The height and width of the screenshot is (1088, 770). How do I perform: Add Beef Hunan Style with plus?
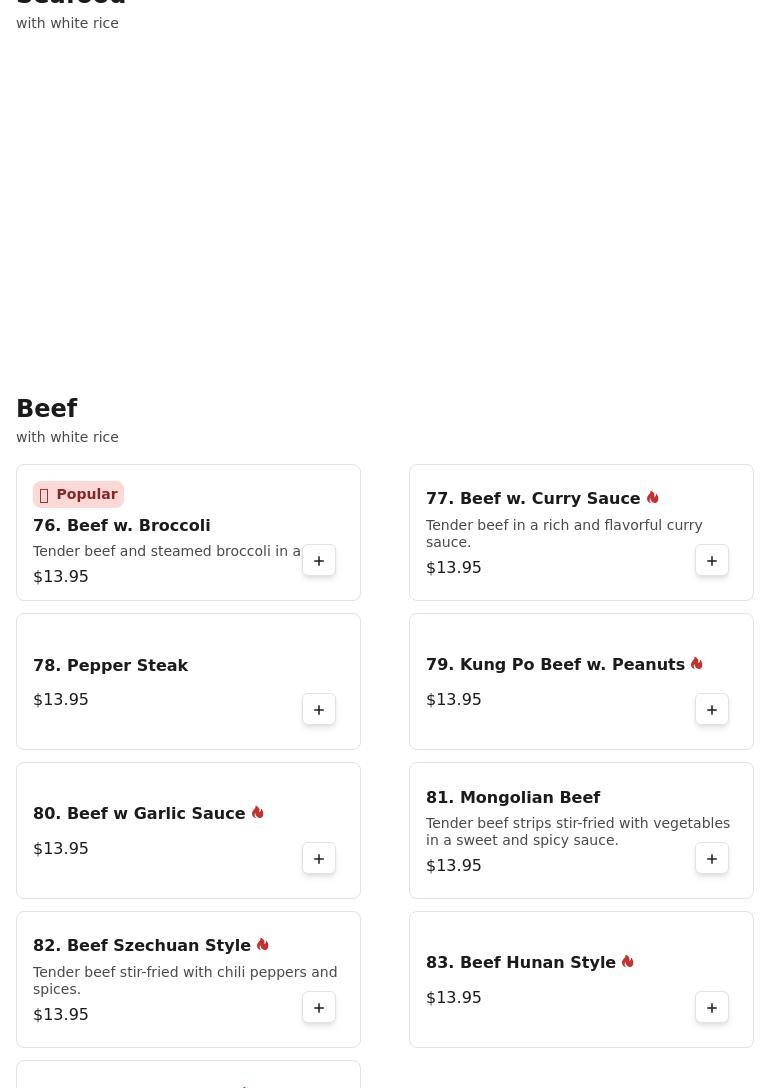(712, 1008)
